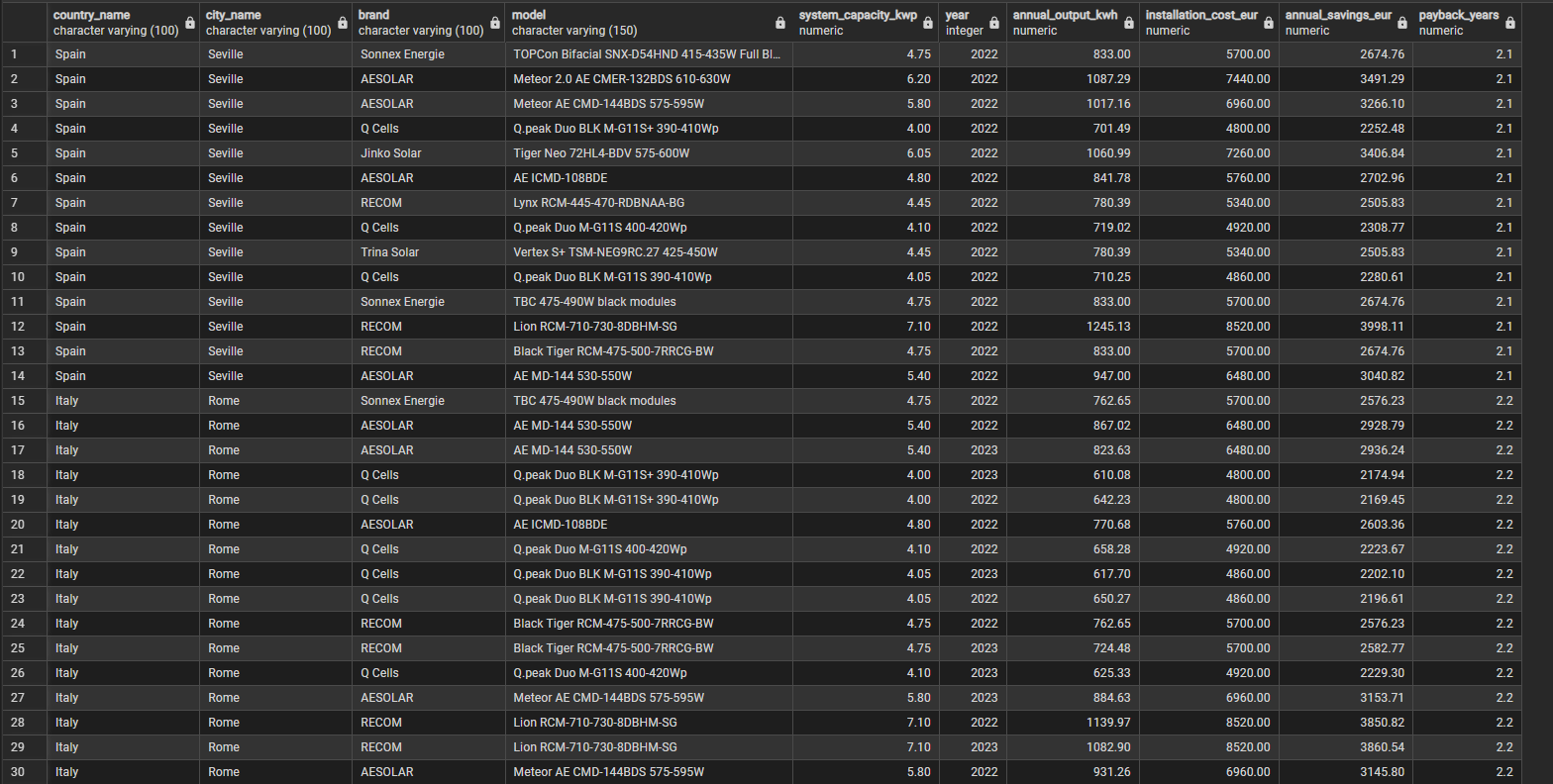The image size is (1553, 784).
Task: Click the 1139.97 annual output cell
Action: [x=1073, y=723]
